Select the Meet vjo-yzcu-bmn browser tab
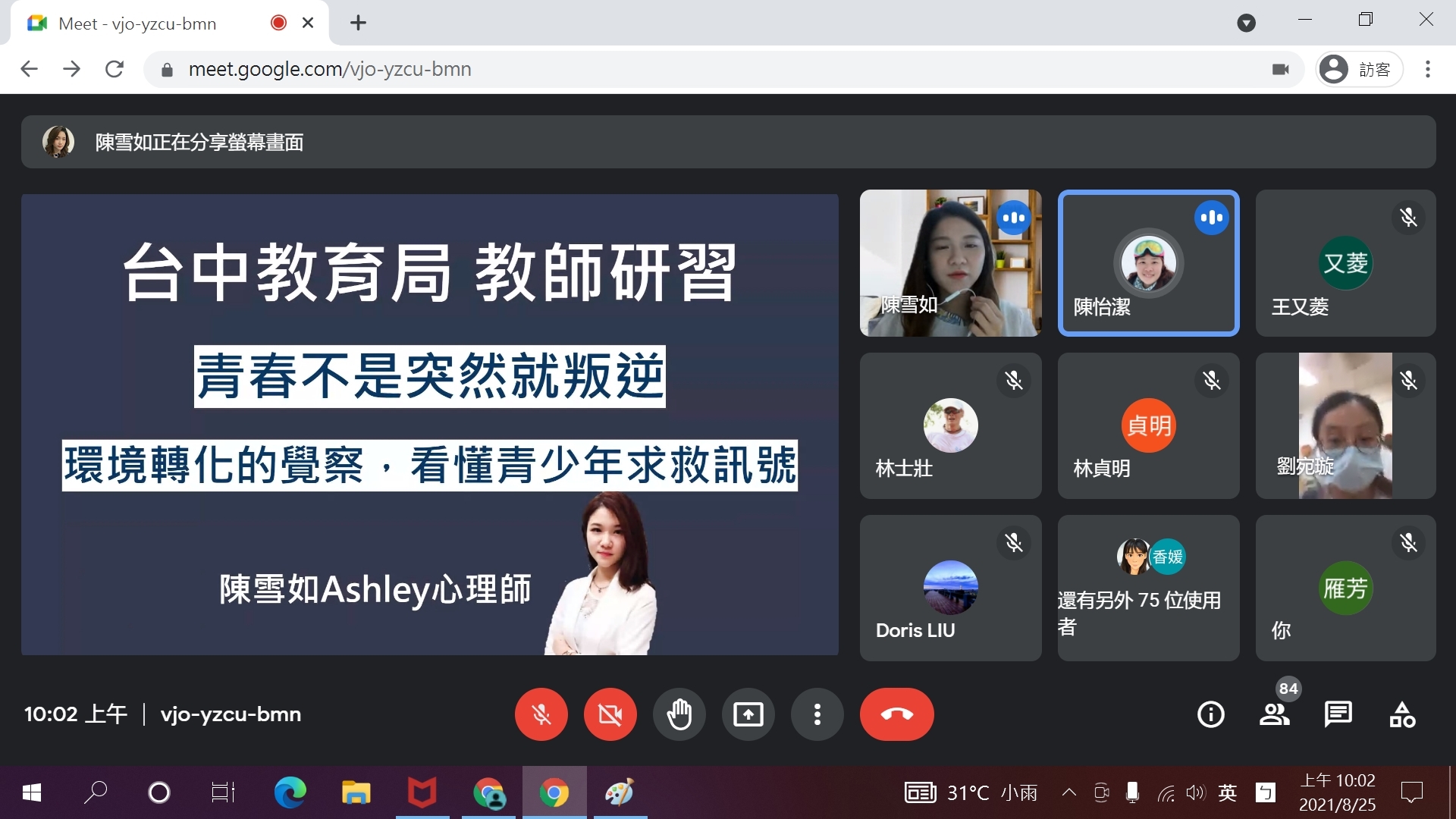 coord(152,24)
